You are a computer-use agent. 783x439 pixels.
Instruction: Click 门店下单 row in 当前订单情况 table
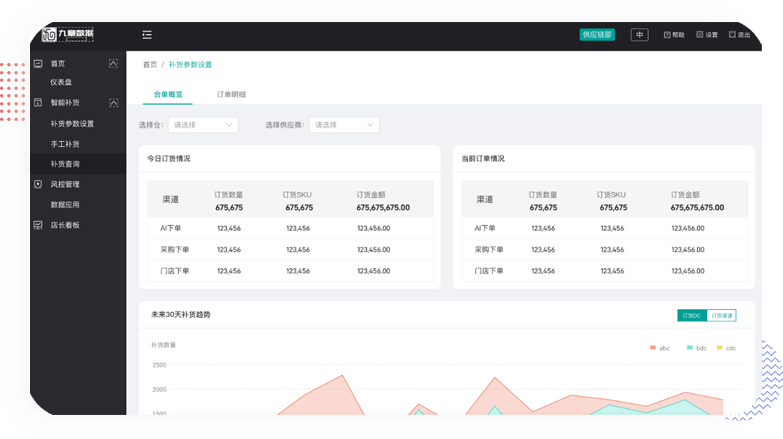click(605, 271)
